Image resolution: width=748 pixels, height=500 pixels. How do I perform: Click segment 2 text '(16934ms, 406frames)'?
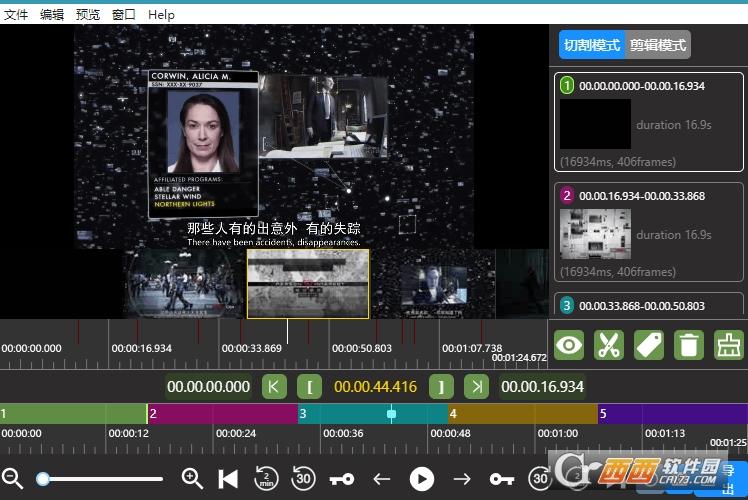point(618,272)
